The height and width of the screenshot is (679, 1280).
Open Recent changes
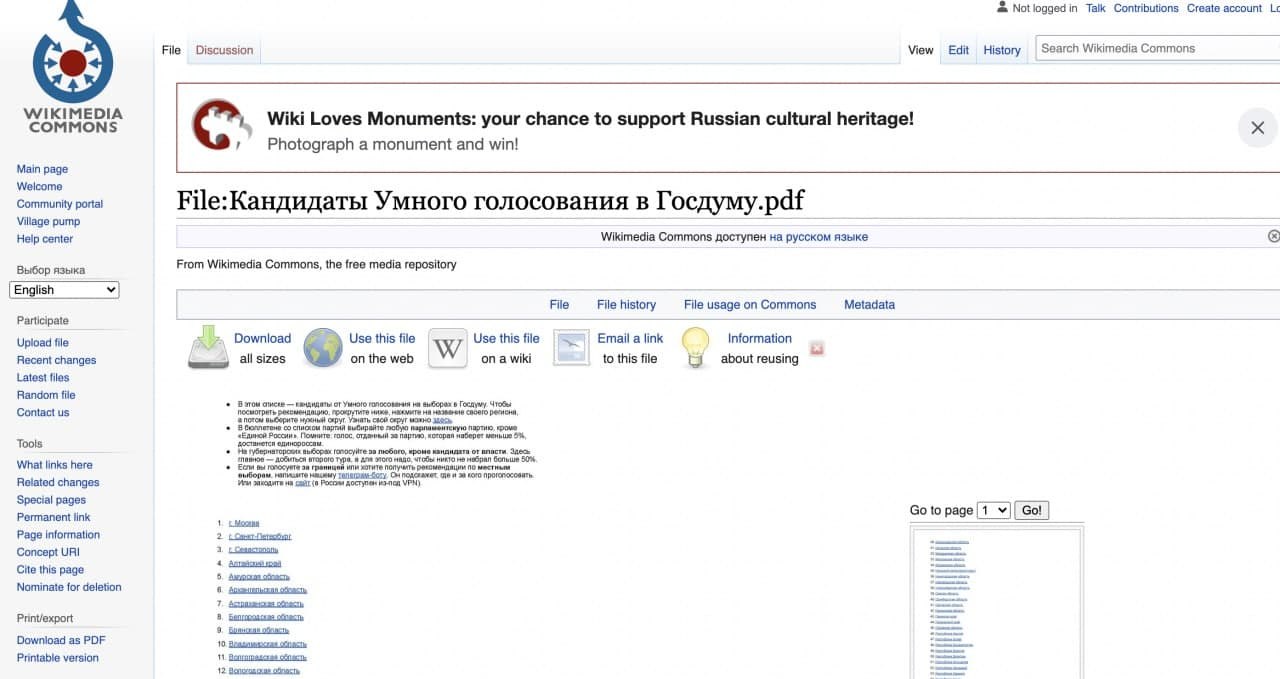click(56, 360)
